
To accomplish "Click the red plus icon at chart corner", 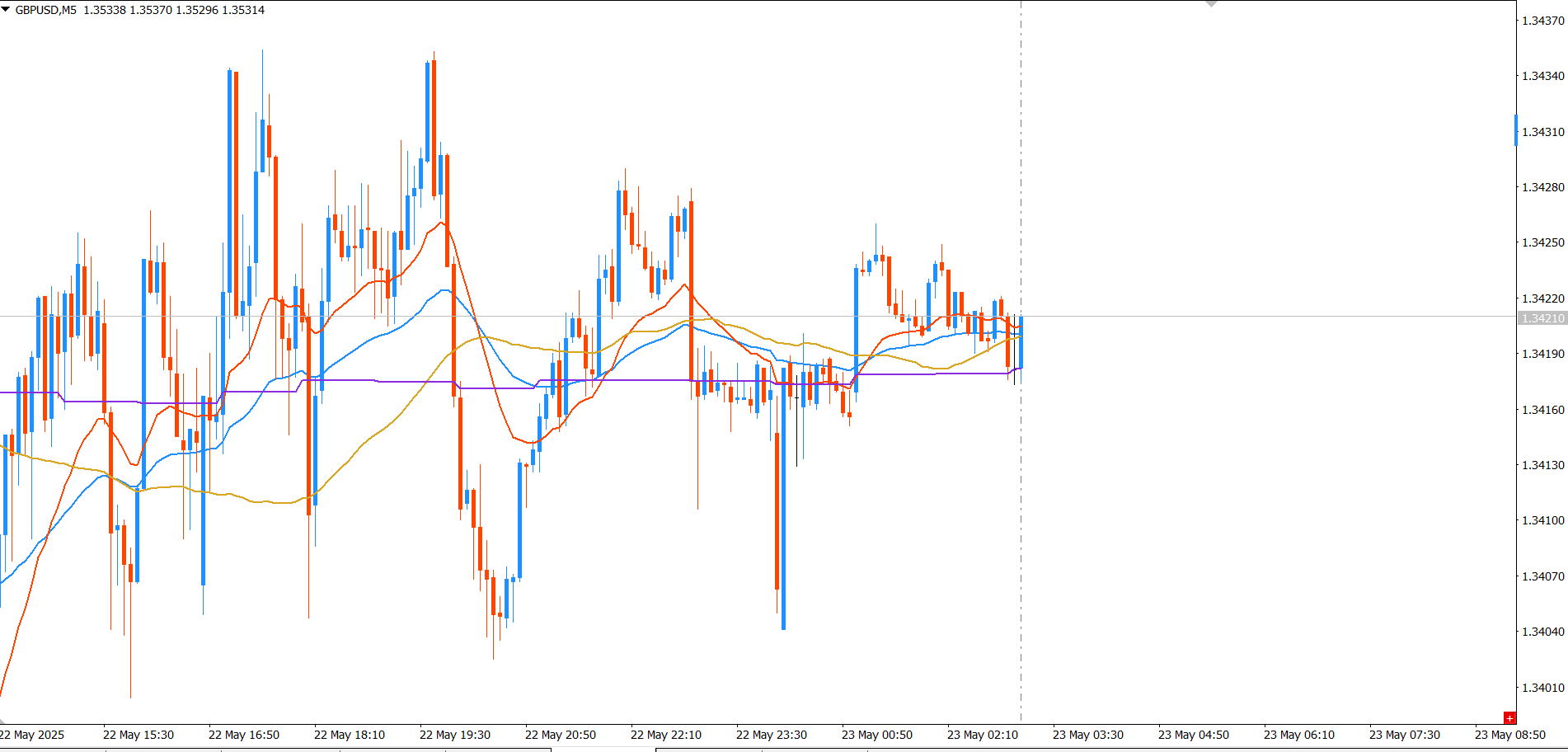I will pos(1509,718).
